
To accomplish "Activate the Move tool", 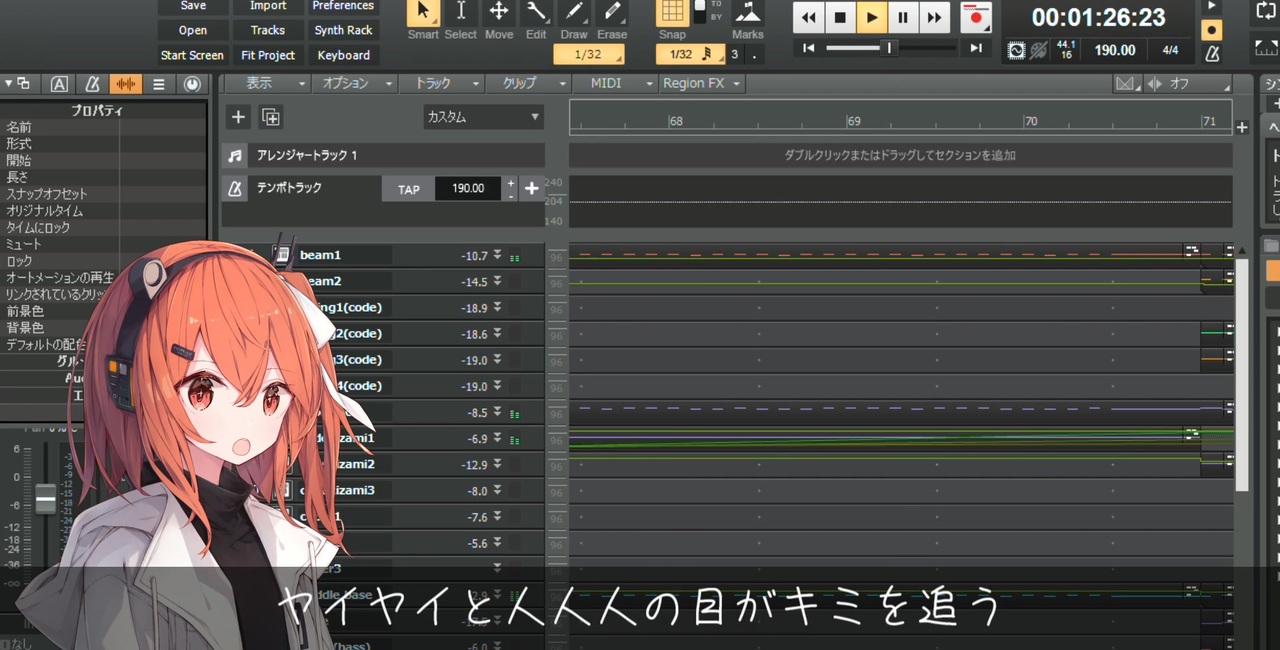I will click(x=498, y=13).
